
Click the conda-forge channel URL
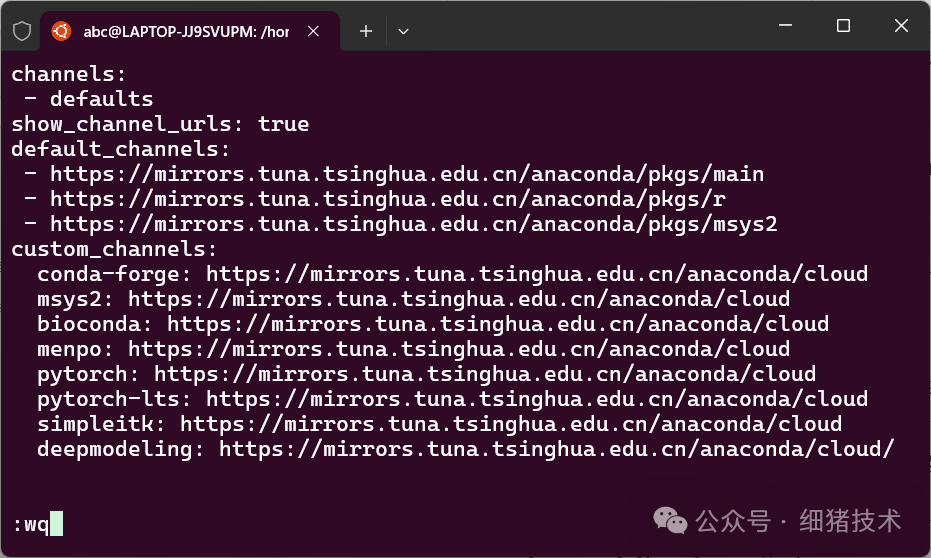[537, 274]
